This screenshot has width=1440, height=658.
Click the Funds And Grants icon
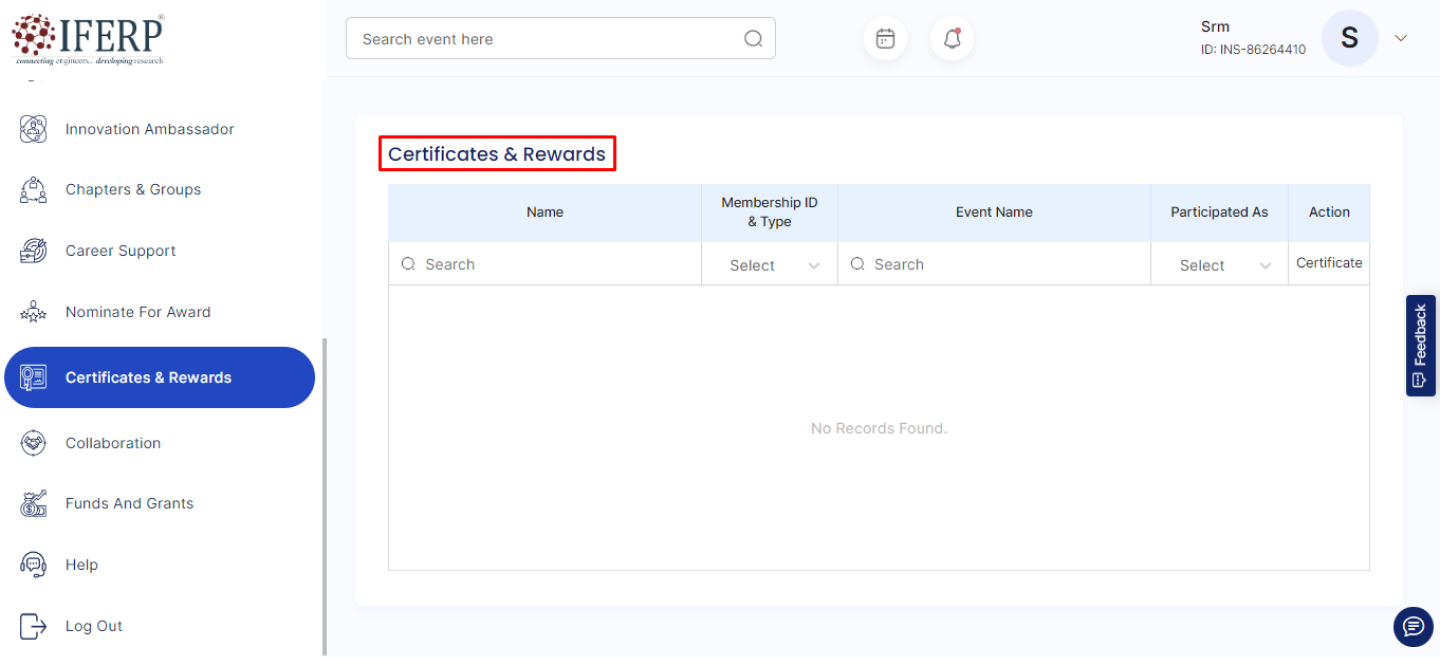33,503
